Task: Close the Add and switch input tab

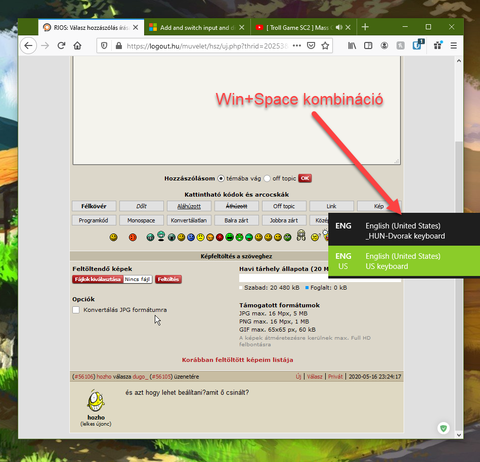Action: [x=242, y=27]
